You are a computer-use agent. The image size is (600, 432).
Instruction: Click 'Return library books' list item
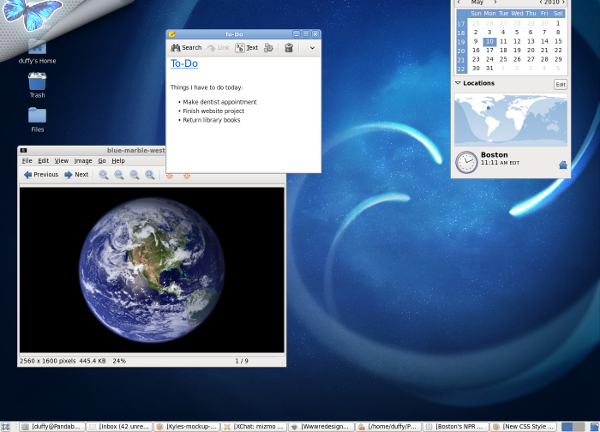point(211,120)
